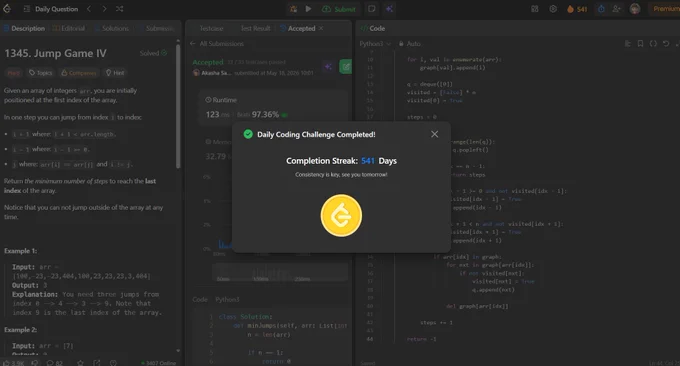The height and width of the screenshot is (366, 680).
Task: Switch to the Solutions tab
Action: (x=112, y=28)
